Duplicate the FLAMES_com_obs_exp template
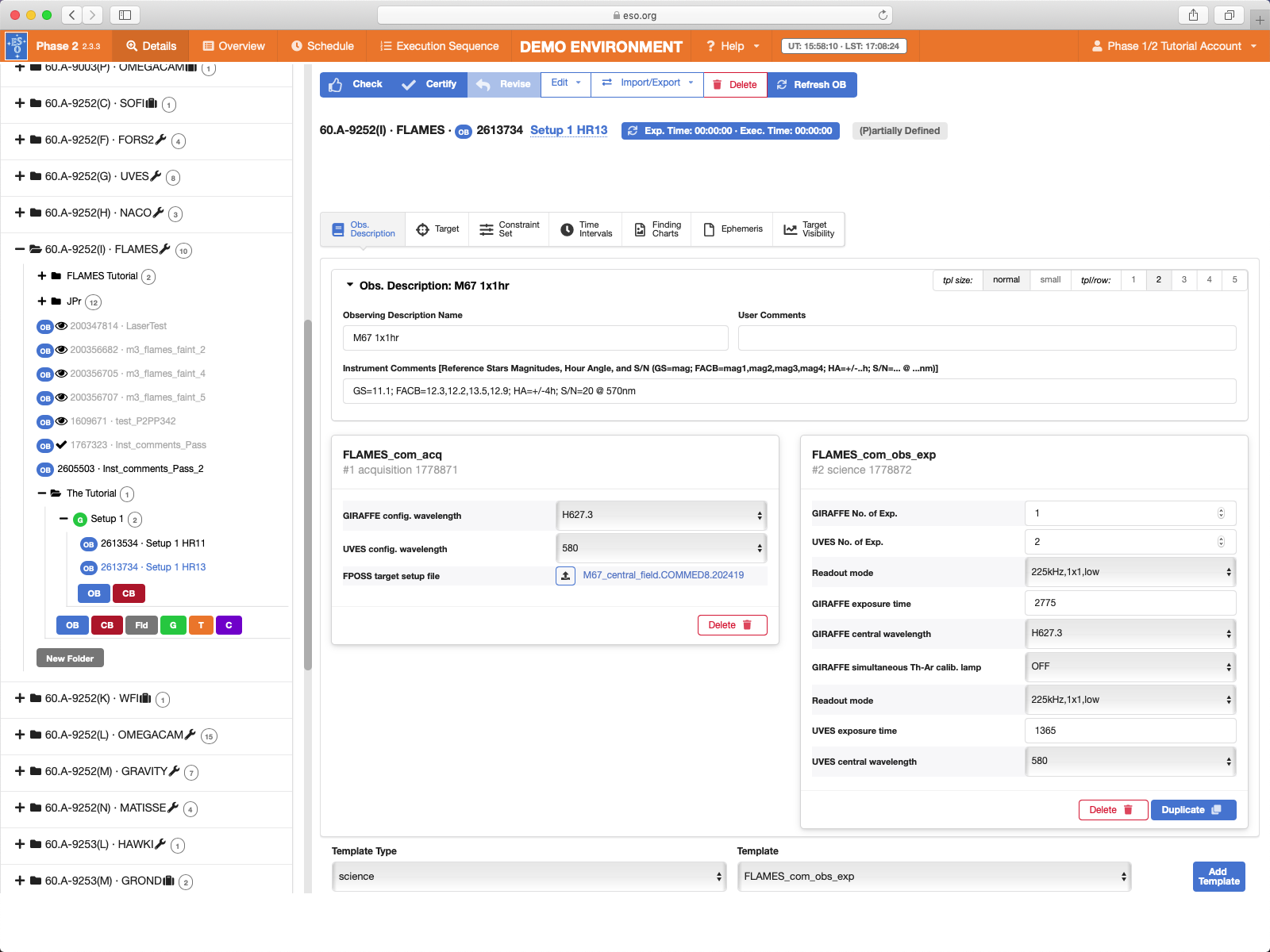This screenshot has height=952, width=1270. (x=1192, y=810)
